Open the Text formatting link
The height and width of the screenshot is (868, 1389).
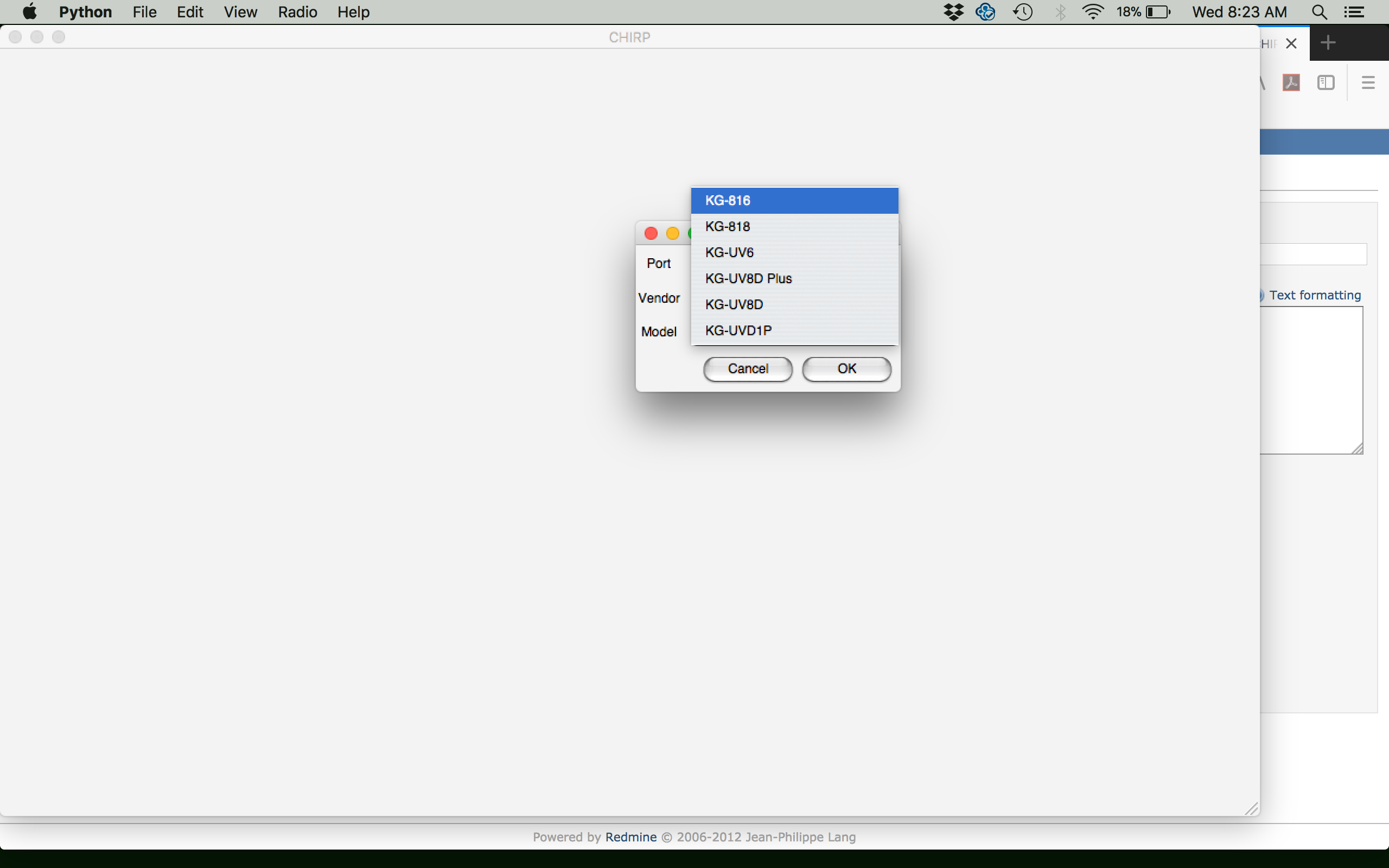click(1314, 295)
